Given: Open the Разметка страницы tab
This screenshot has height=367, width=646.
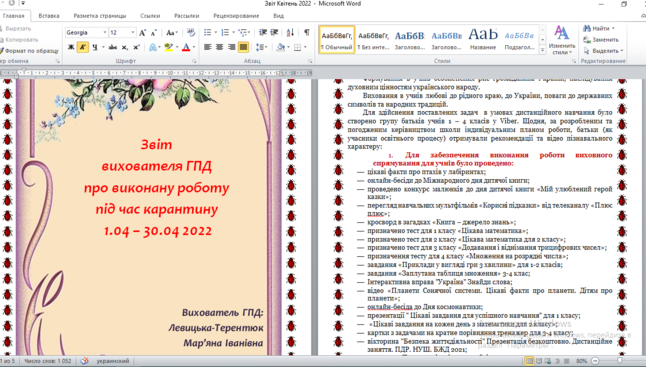Looking at the screenshot, I should point(100,16).
